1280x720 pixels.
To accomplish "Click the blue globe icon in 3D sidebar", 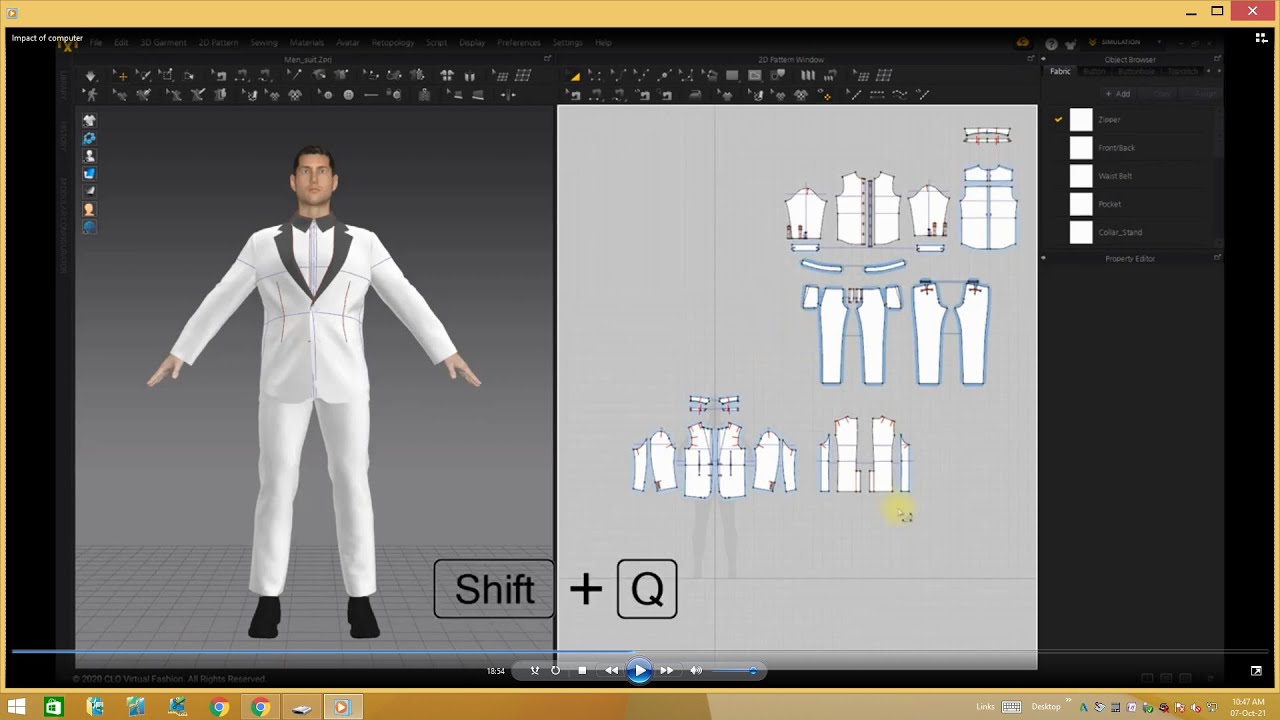I will (x=89, y=227).
